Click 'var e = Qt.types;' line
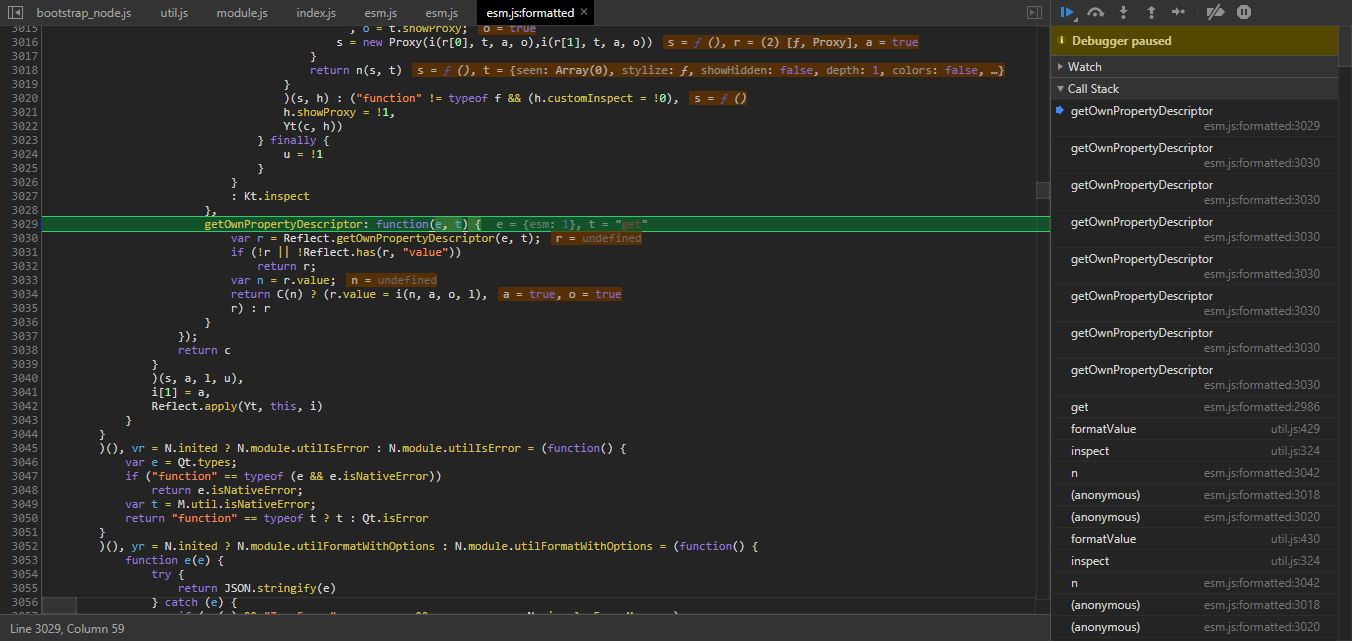Screen dimensions: 1352x641 click(x=181, y=462)
